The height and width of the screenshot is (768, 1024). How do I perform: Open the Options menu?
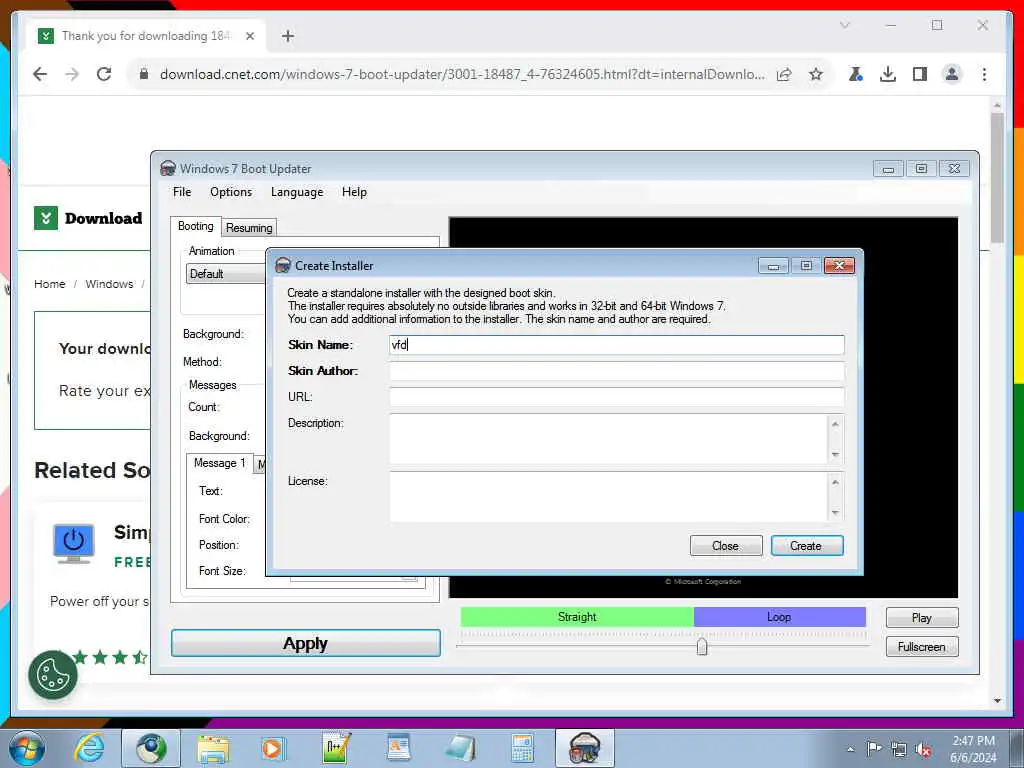pos(231,191)
